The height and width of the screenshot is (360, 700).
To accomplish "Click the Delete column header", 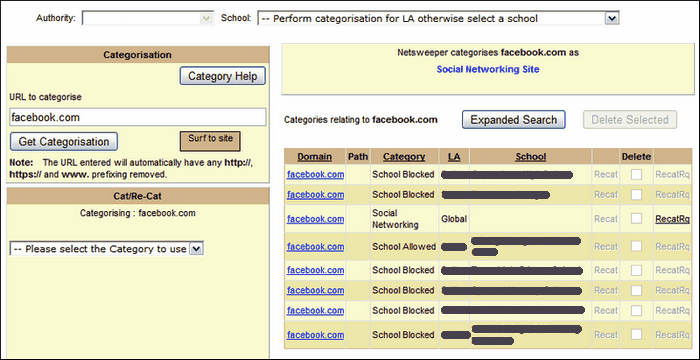I will pos(636,157).
